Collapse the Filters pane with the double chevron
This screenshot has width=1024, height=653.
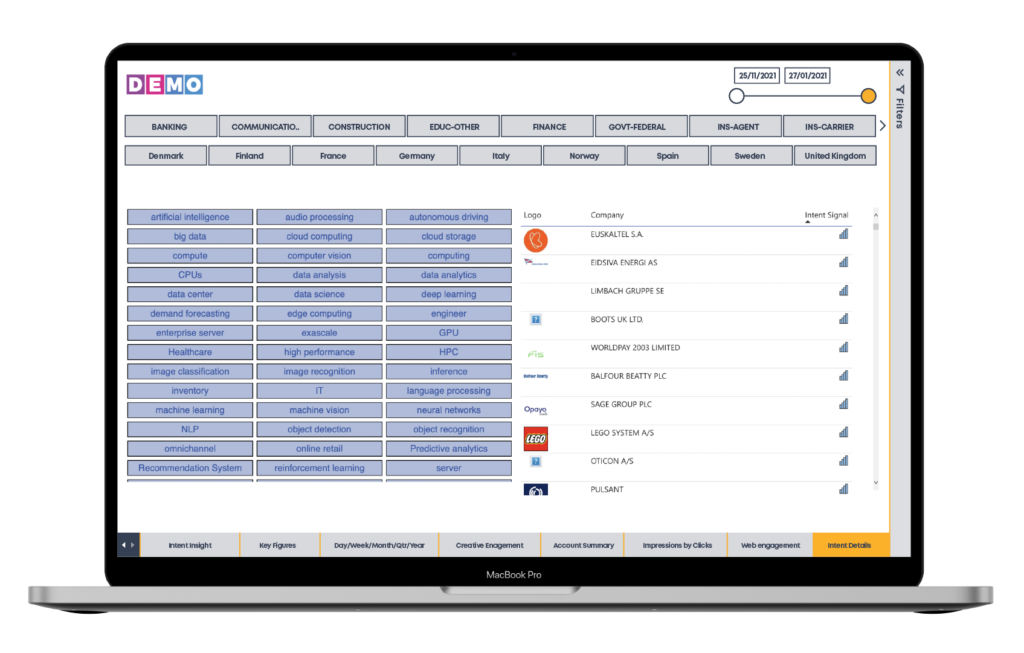pos(900,72)
